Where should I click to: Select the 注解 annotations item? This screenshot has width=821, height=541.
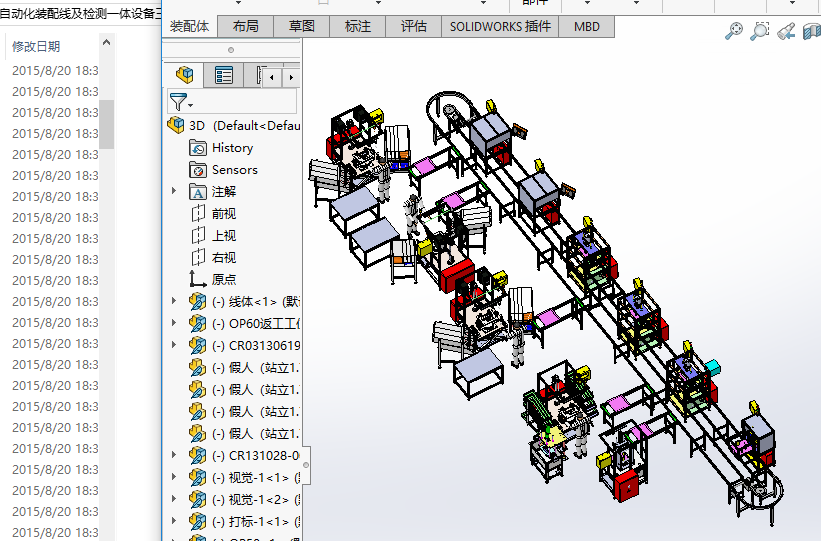point(224,192)
